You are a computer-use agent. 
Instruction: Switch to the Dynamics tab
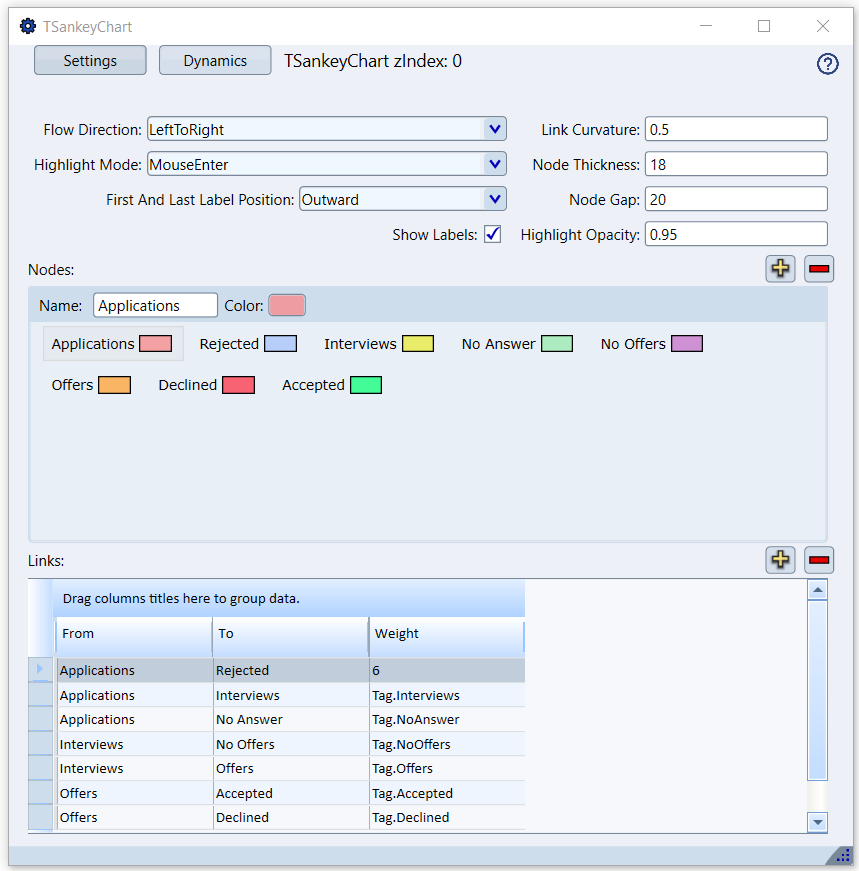coord(215,61)
